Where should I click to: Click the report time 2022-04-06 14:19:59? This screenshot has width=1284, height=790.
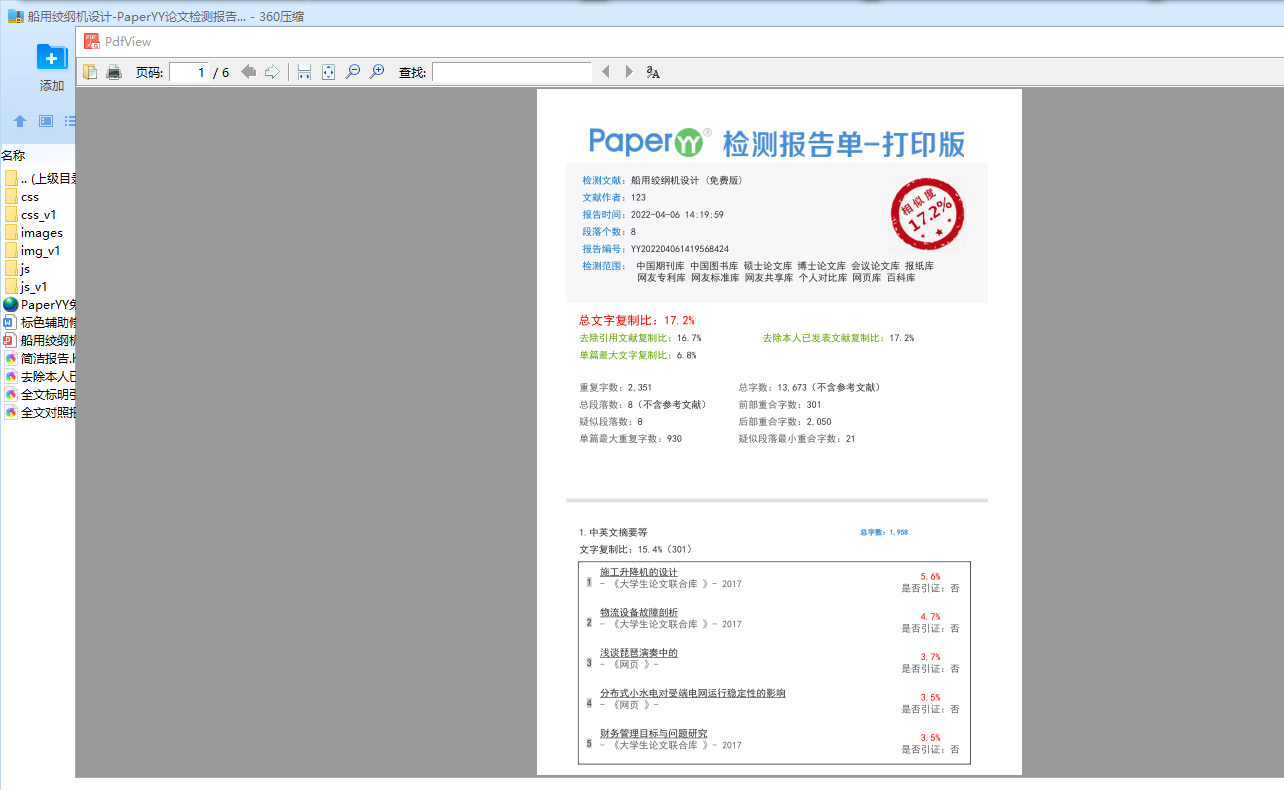[x=677, y=215]
